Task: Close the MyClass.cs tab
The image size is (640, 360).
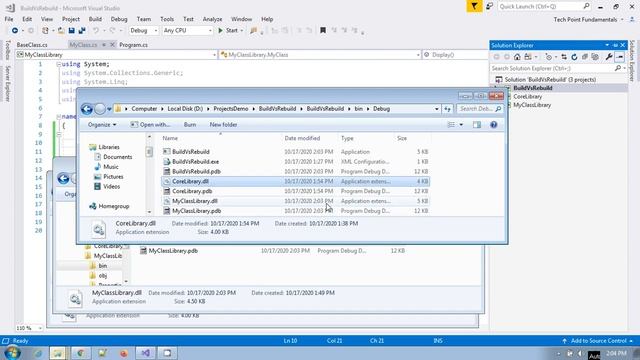Action: point(112,45)
